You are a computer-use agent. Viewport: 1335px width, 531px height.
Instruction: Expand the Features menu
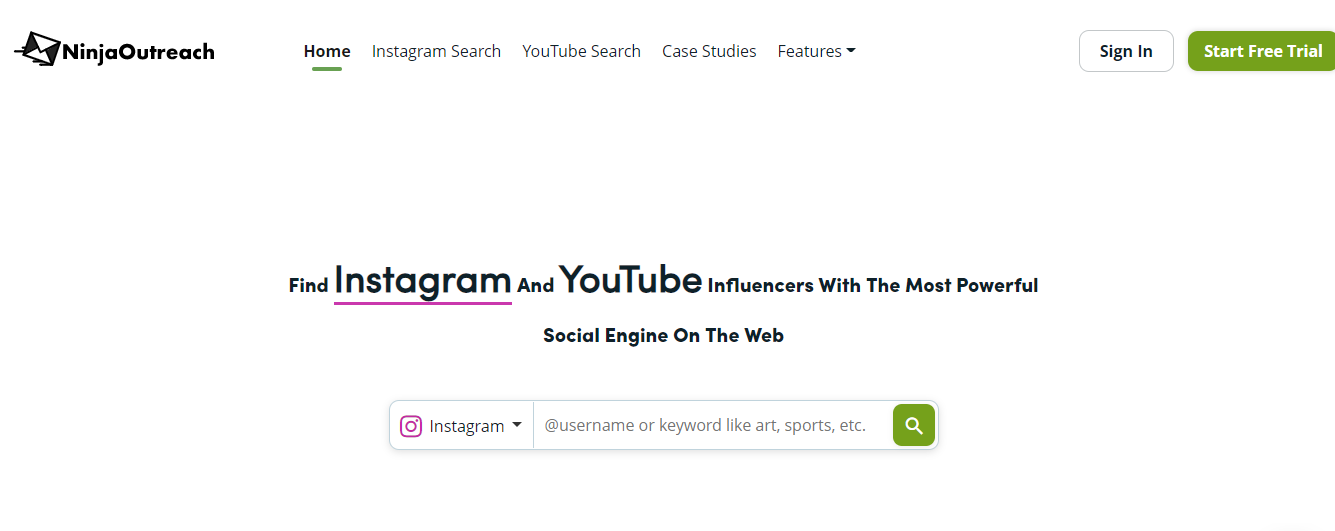[x=816, y=51]
